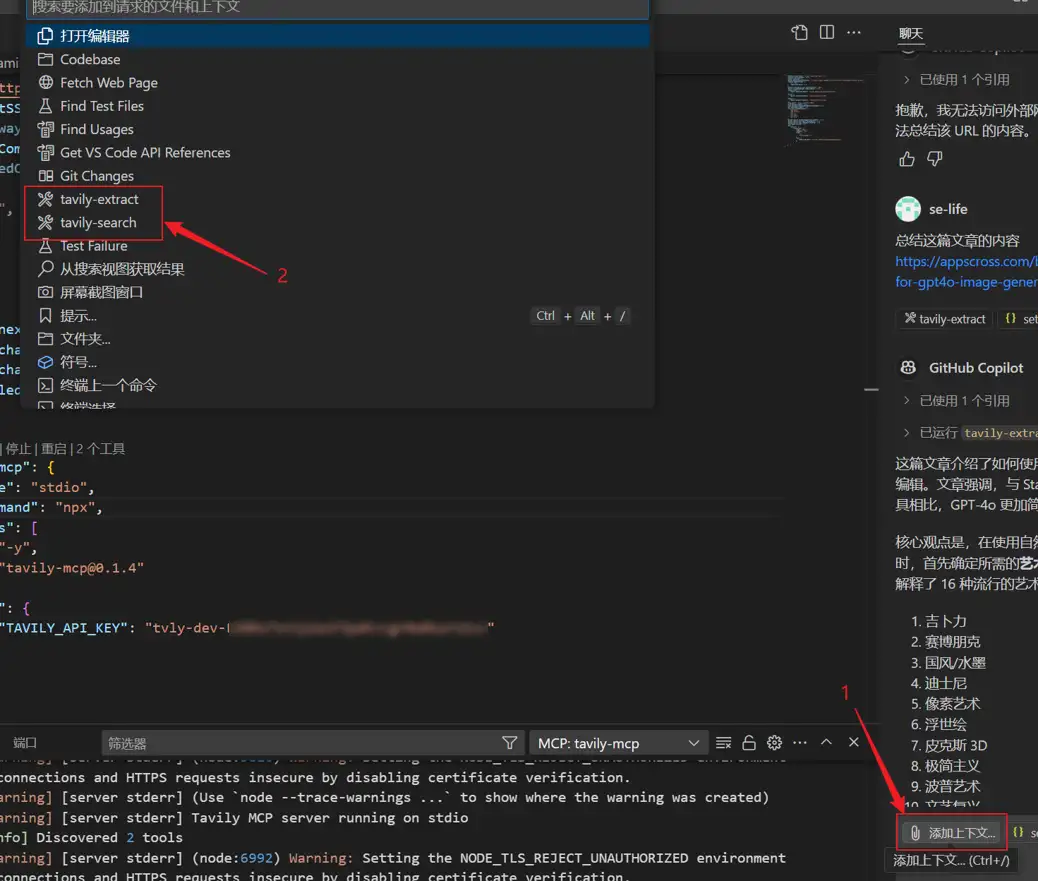Expand the 已运行 tavily-extract entry

tap(960, 432)
